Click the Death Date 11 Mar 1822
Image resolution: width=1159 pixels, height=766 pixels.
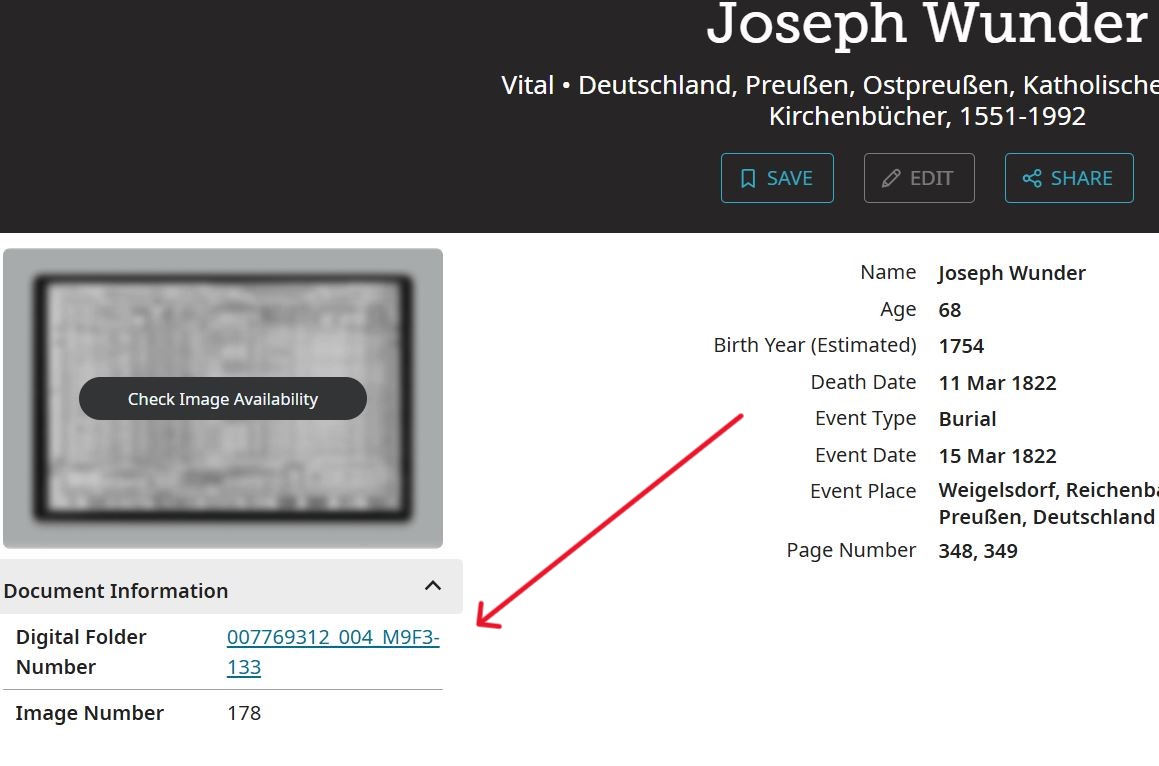point(997,383)
